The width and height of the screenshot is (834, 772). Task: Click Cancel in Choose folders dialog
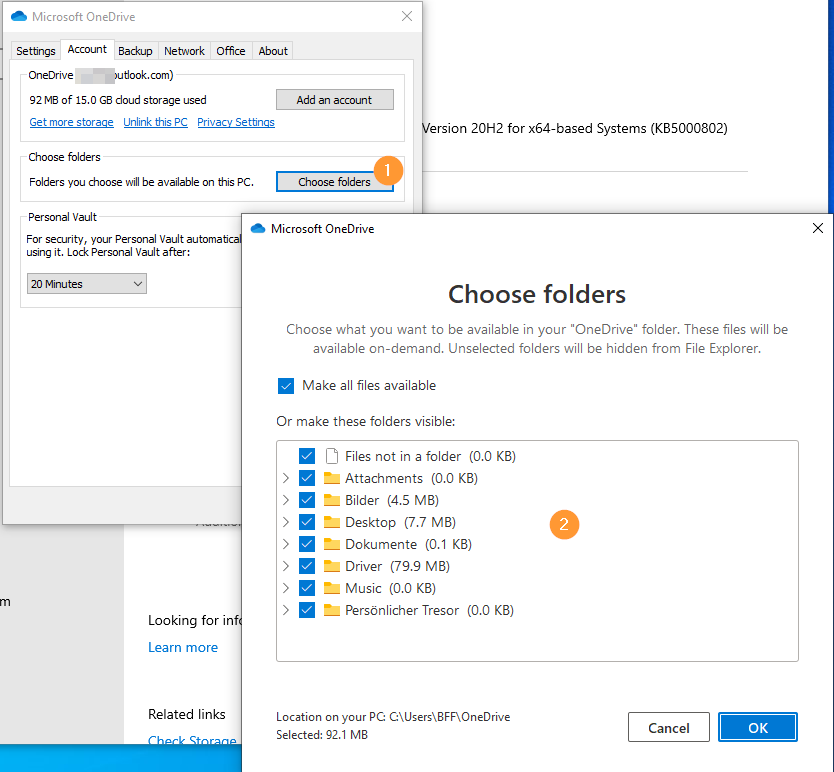coord(669,727)
